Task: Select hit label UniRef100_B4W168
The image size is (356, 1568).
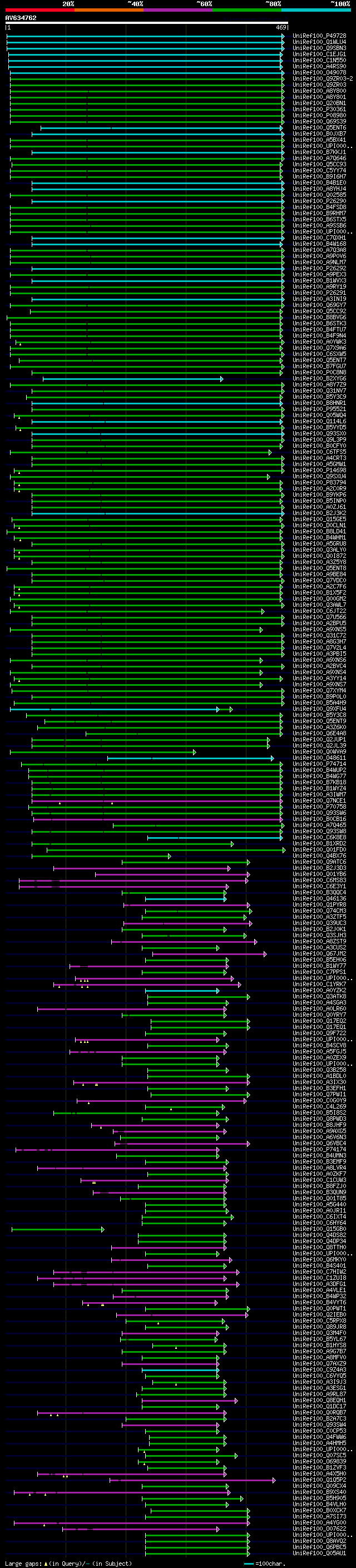Action: pos(319,244)
